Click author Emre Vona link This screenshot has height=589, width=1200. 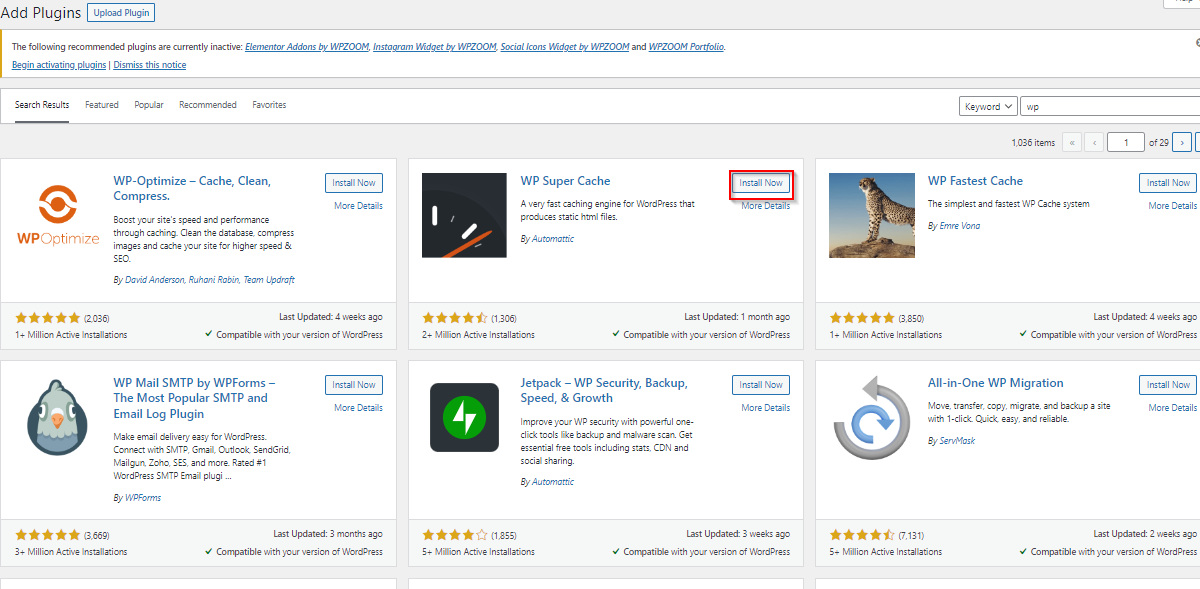pos(959,226)
